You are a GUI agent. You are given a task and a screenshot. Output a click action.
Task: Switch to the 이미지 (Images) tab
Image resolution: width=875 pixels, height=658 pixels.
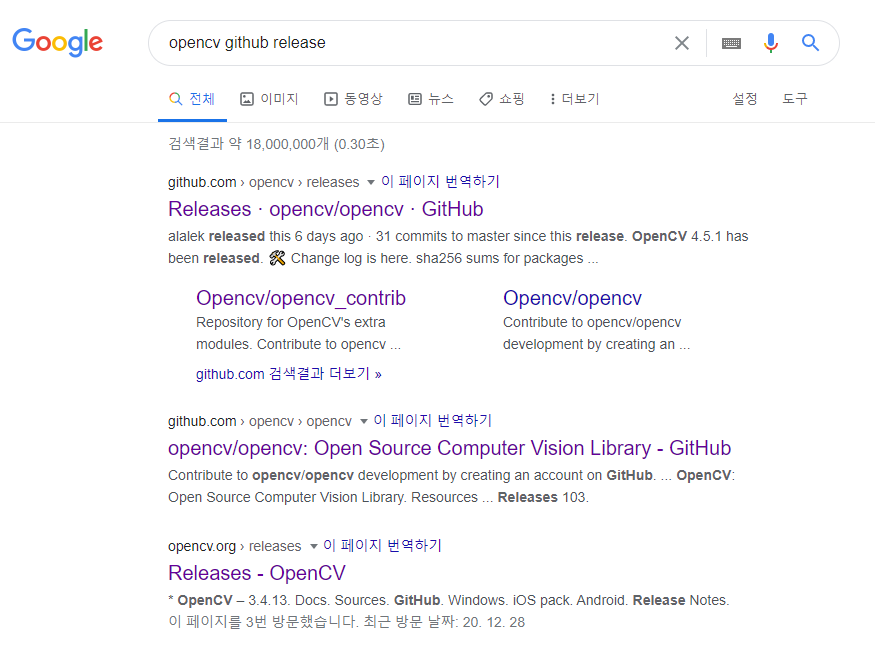pyautogui.click(x=270, y=99)
